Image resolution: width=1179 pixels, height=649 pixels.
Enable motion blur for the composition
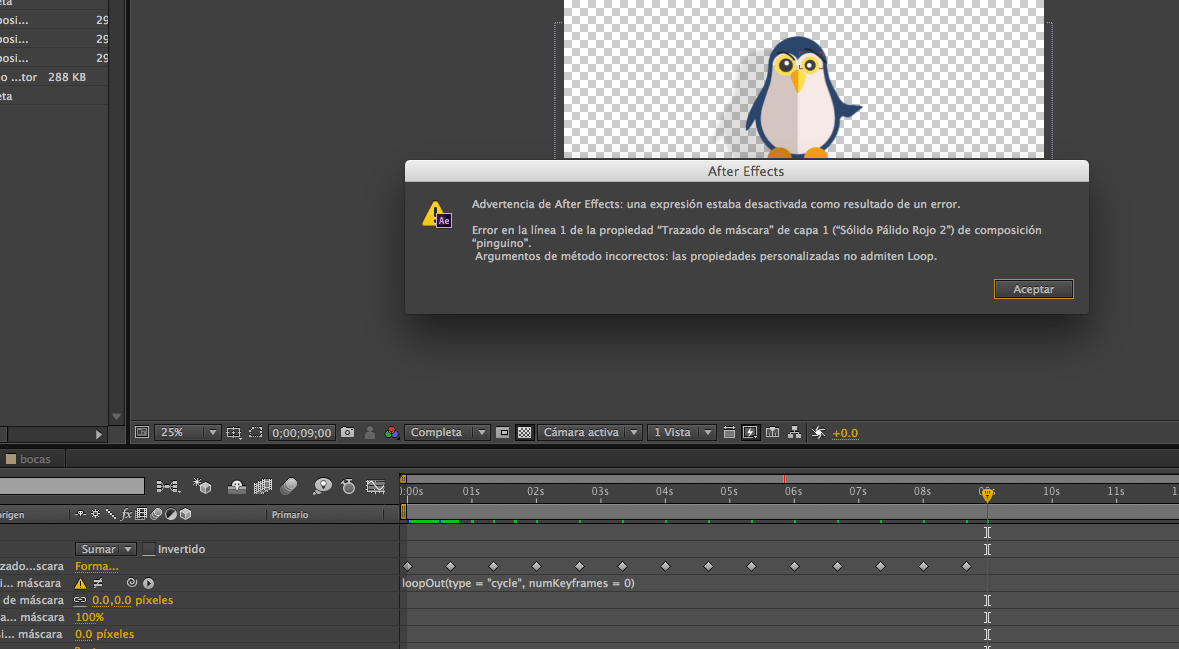click(x=288, y=487)
